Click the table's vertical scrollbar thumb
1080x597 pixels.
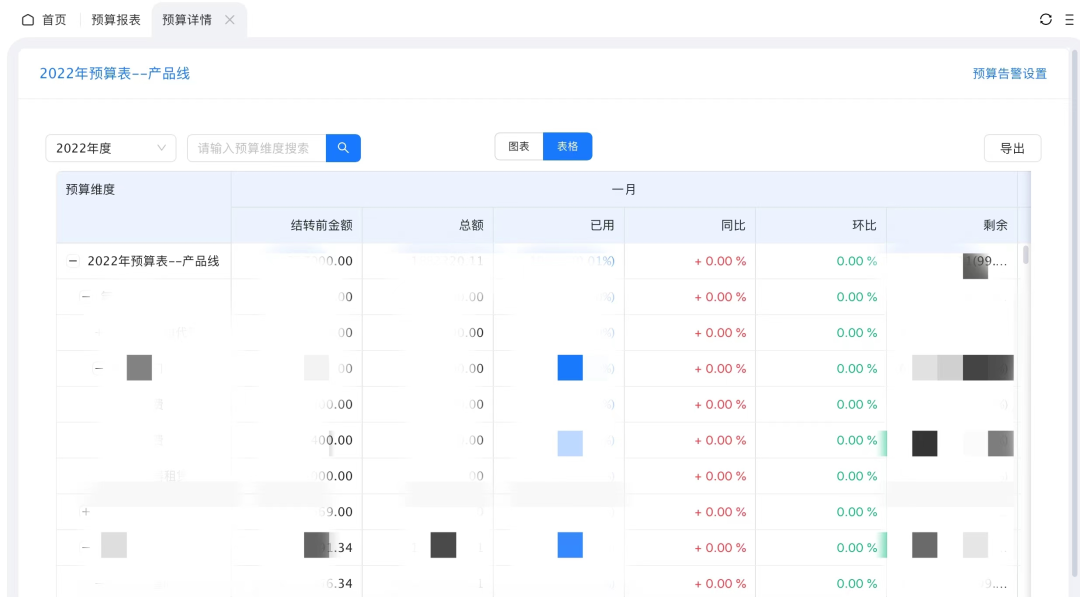coord(1026,254)
